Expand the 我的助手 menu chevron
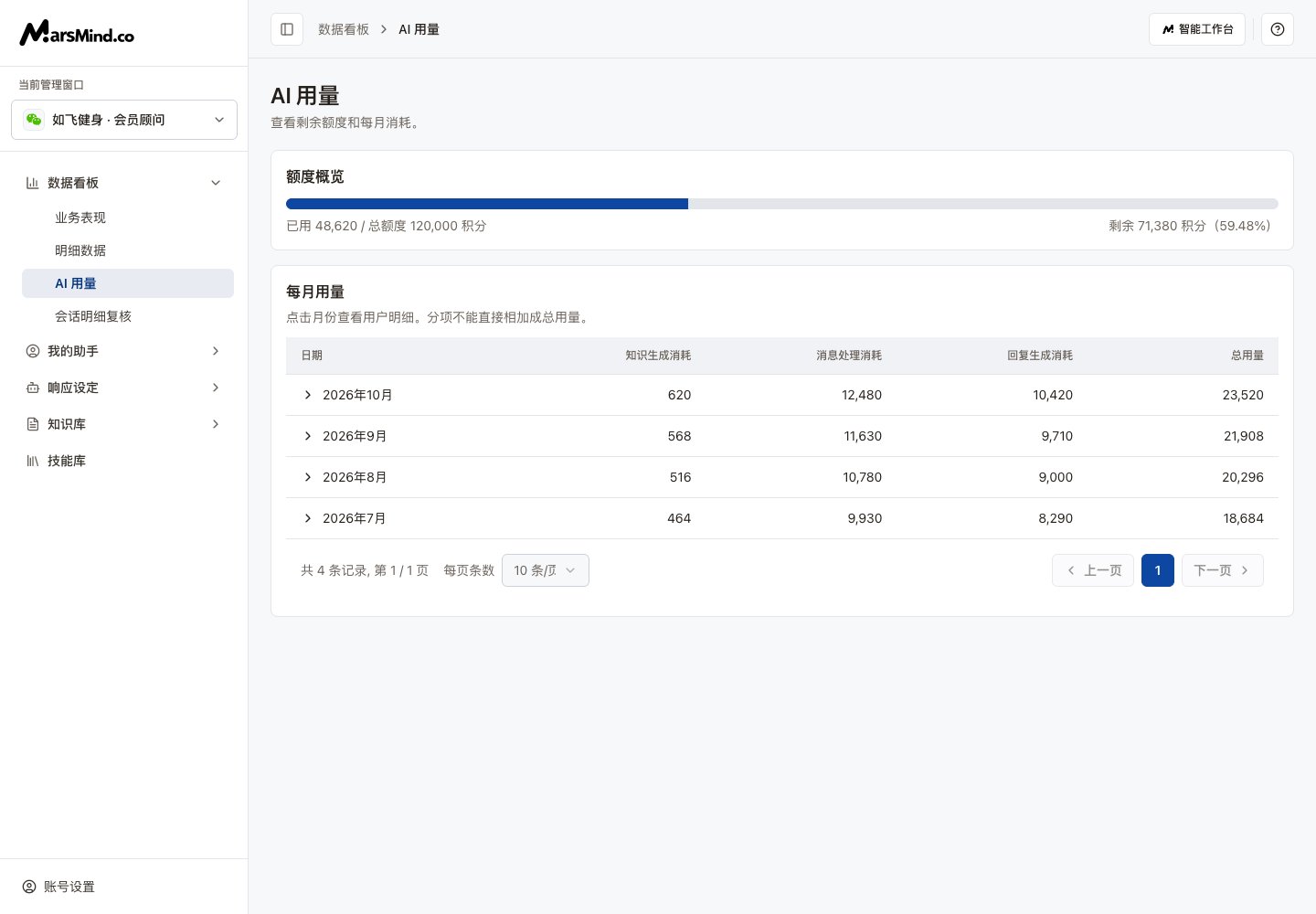The width and height of the screenshot is (1316, 914). coord(216,351)
